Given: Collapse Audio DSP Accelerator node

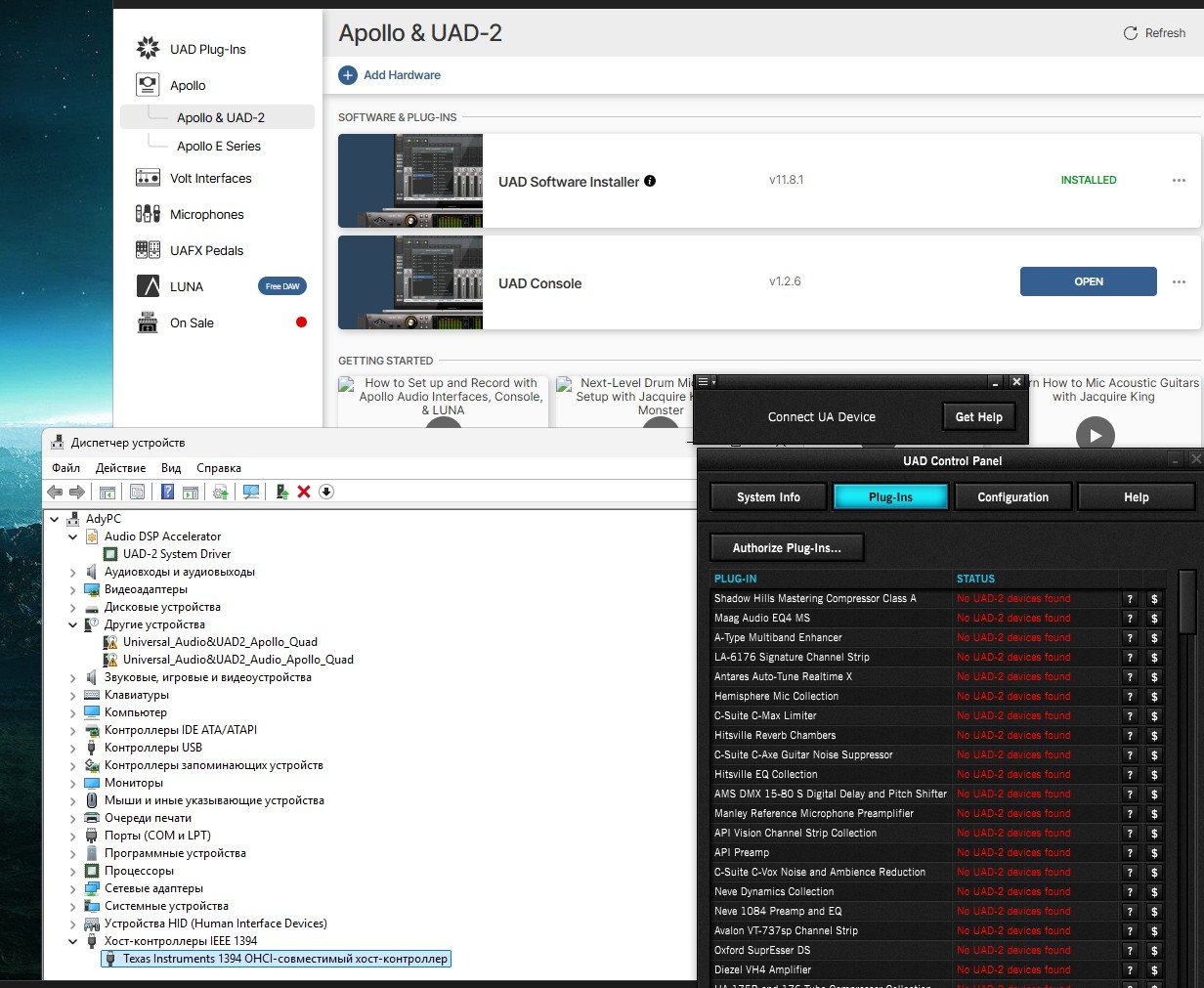Looking at the screenshot, I should click(73, 537).
